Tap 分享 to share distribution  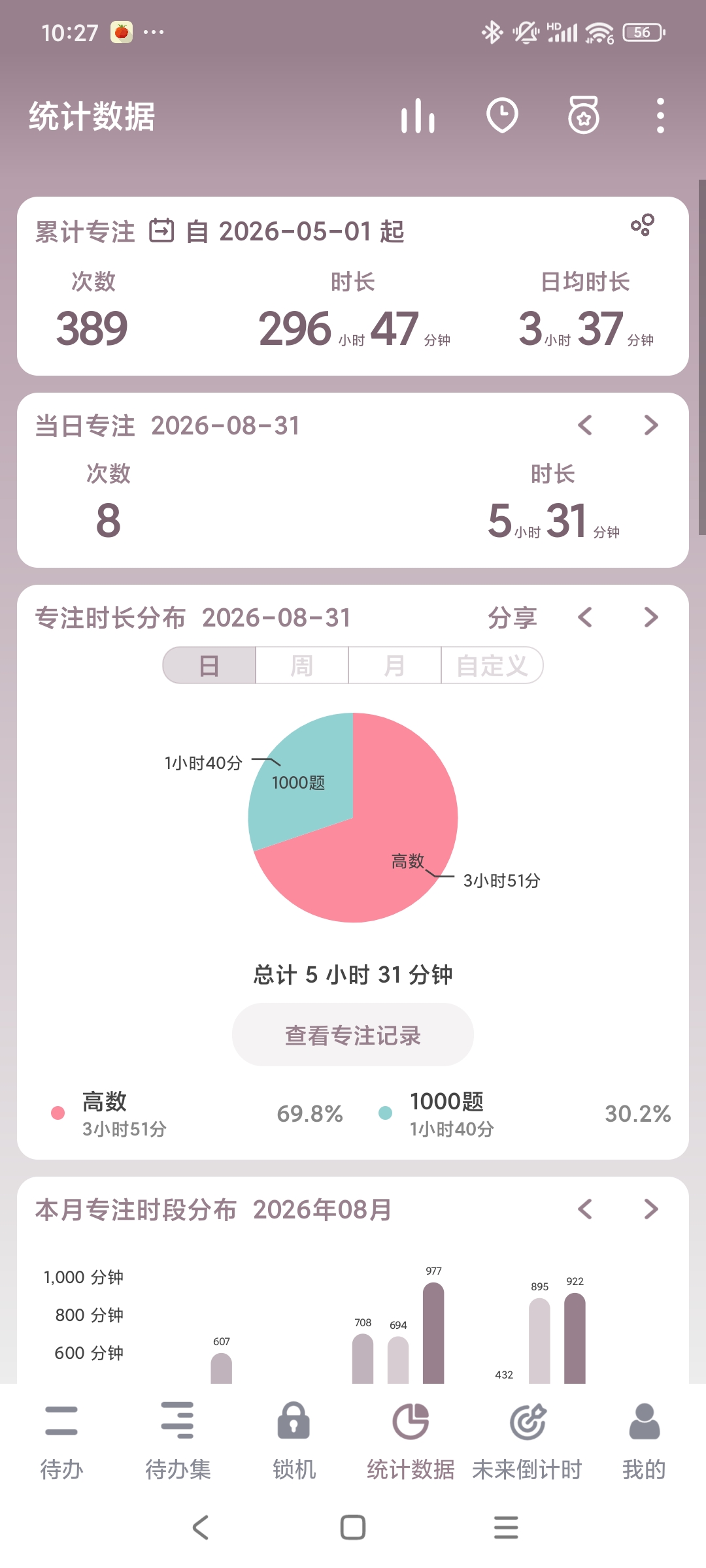[513, 618]
